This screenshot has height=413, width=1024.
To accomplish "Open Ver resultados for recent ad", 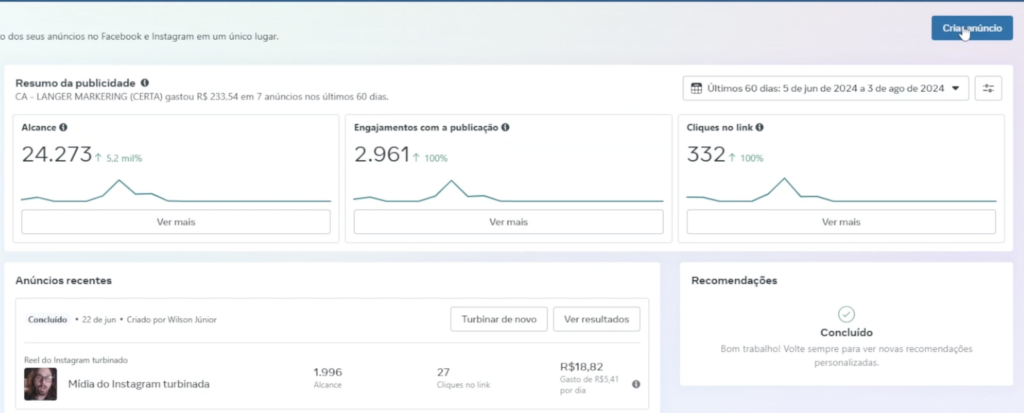I will pyautogui.click(x=596, y=320).
